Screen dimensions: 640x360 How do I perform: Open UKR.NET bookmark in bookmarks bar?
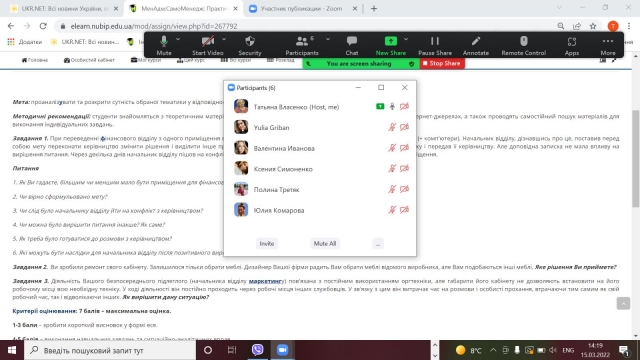tap(85, 42)
